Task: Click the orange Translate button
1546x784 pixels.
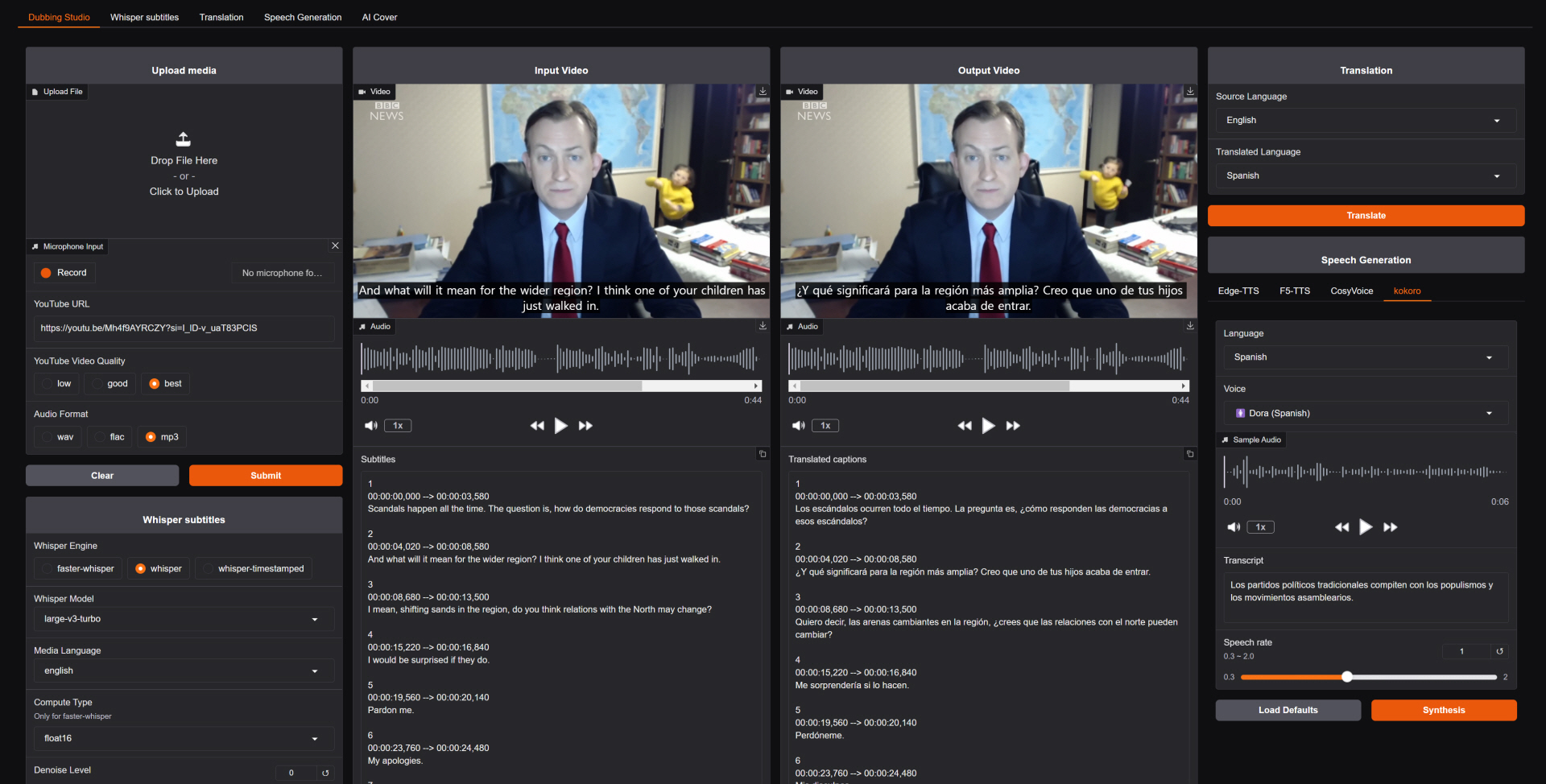Action: coord(1366,216)
